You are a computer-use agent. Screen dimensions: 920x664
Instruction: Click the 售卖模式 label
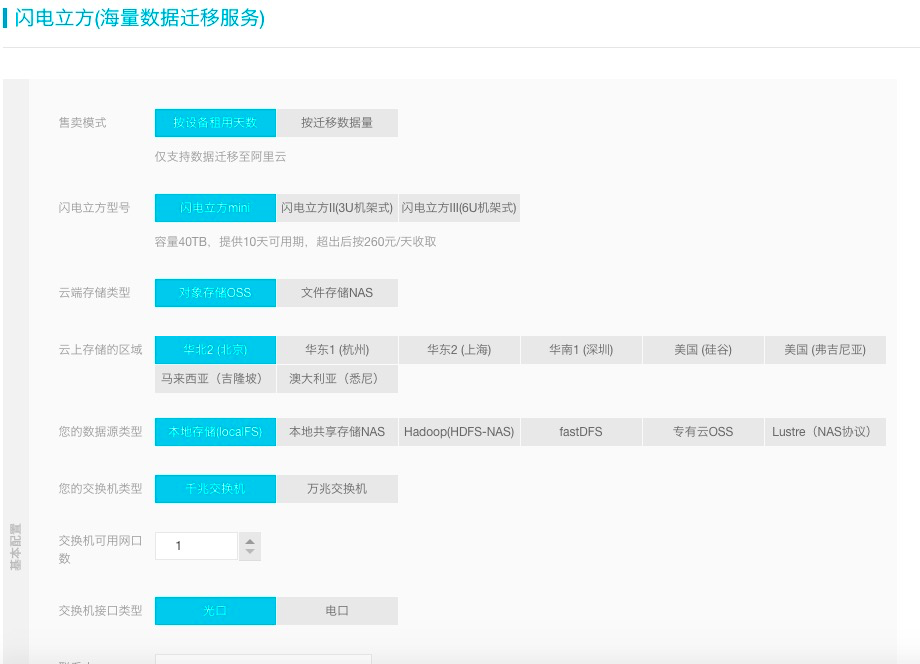click(x=83, y=123)
